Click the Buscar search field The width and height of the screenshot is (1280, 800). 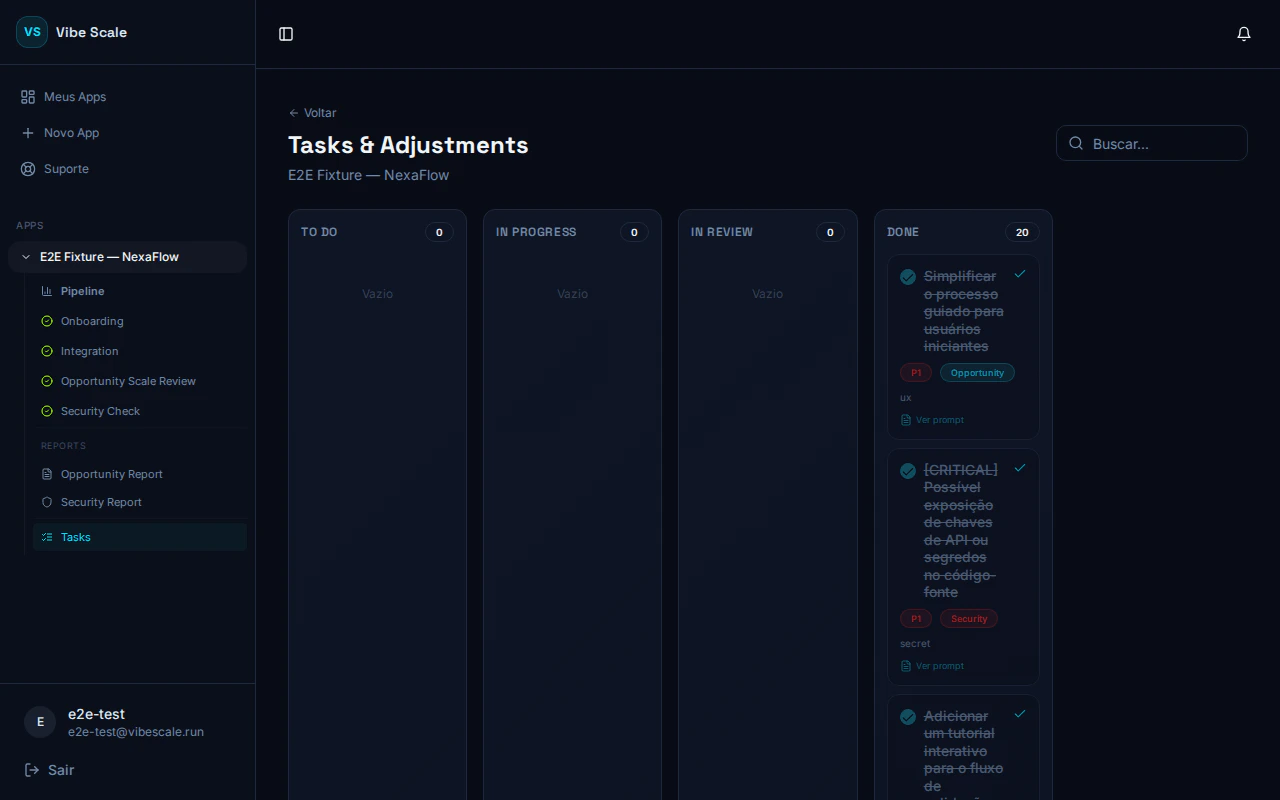[1152, 143]
